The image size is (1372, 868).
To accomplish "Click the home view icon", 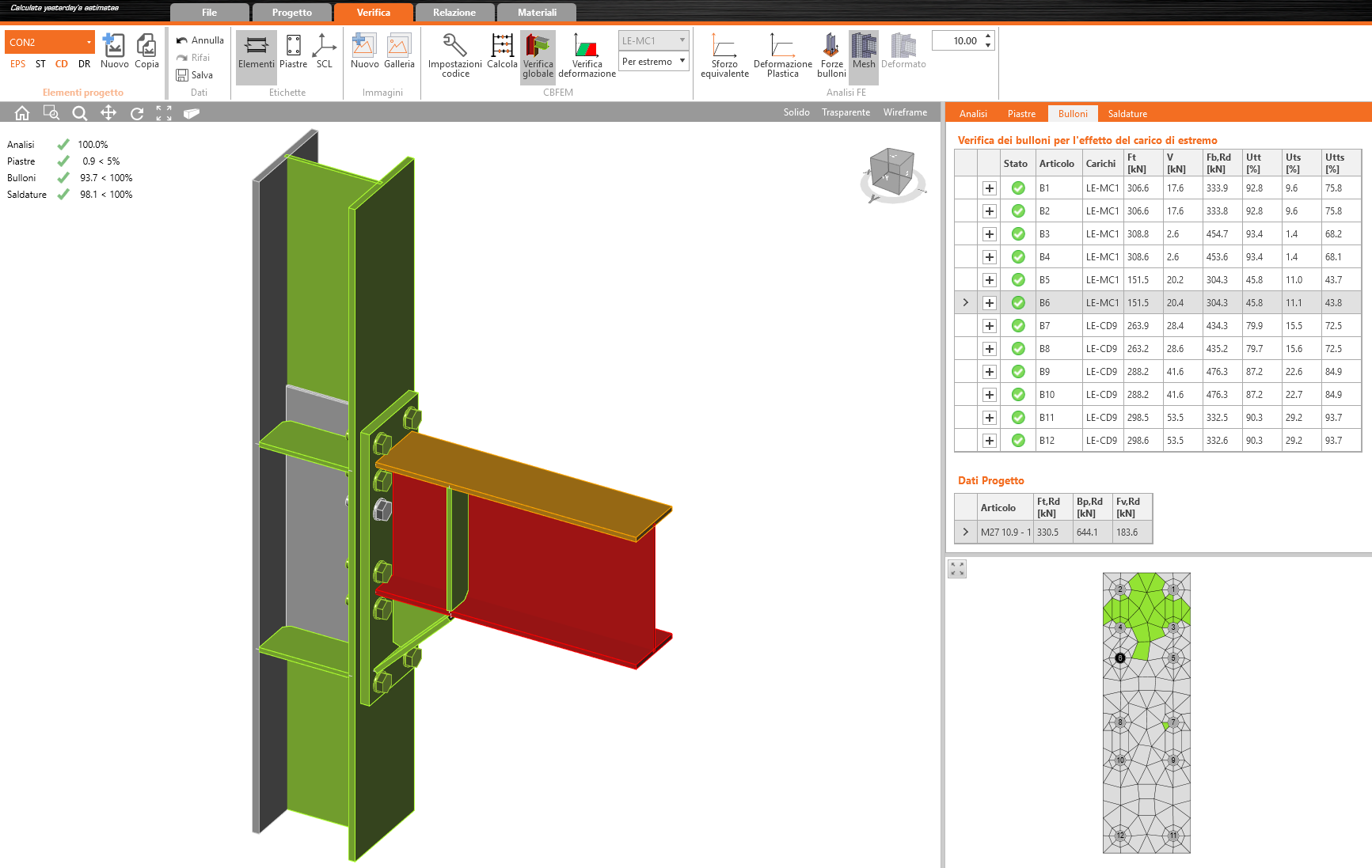I will pyautogui.click(x=22, y=113).
